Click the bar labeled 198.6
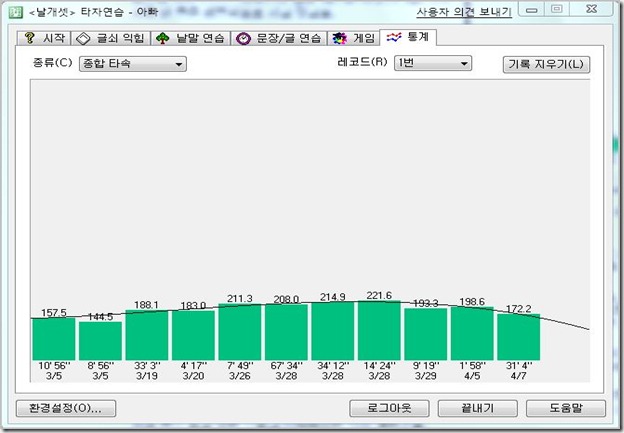This screenshot has width=624, height=433. (x=472, y=334)
